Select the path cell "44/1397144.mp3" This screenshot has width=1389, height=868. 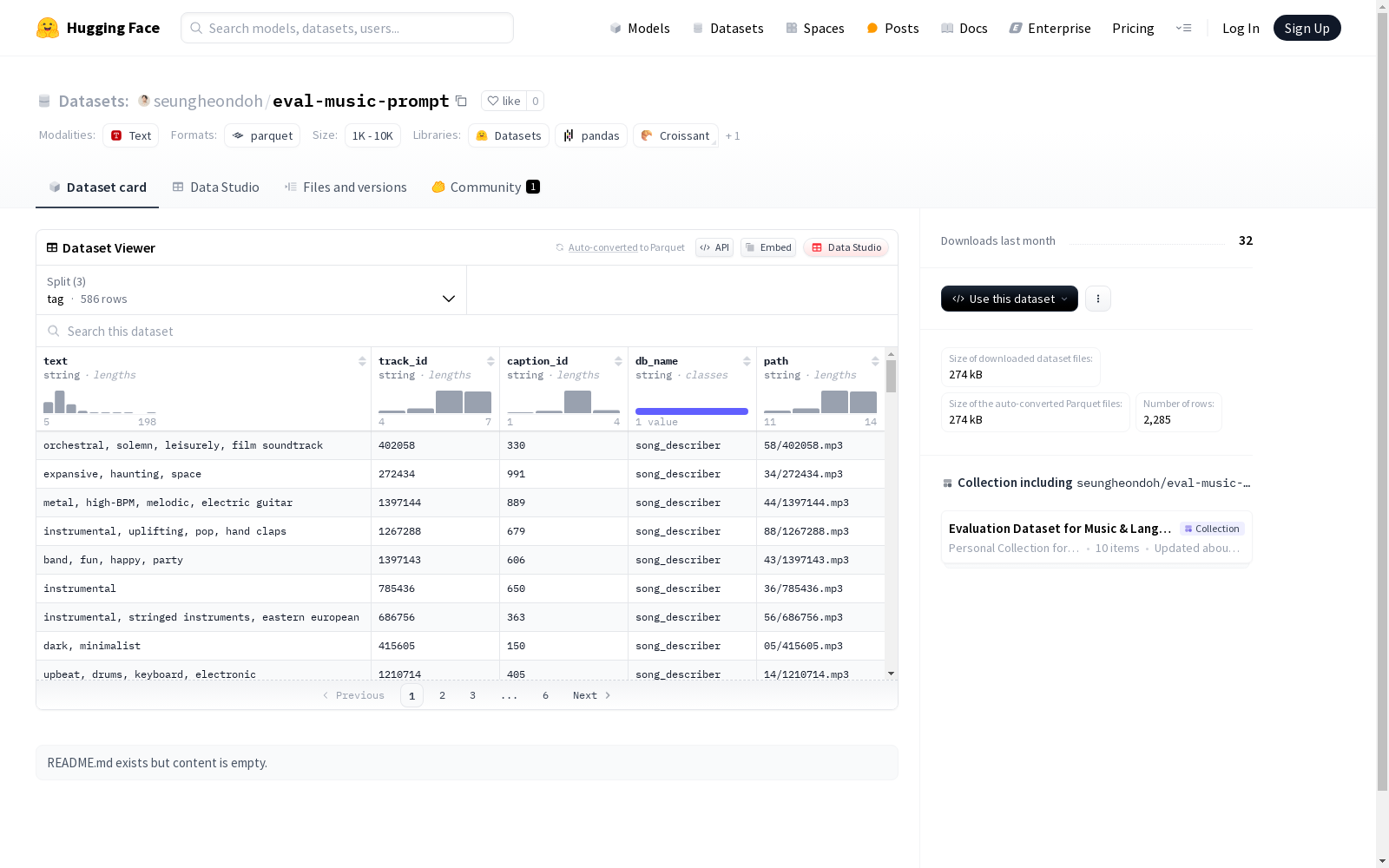click(820, 503)
